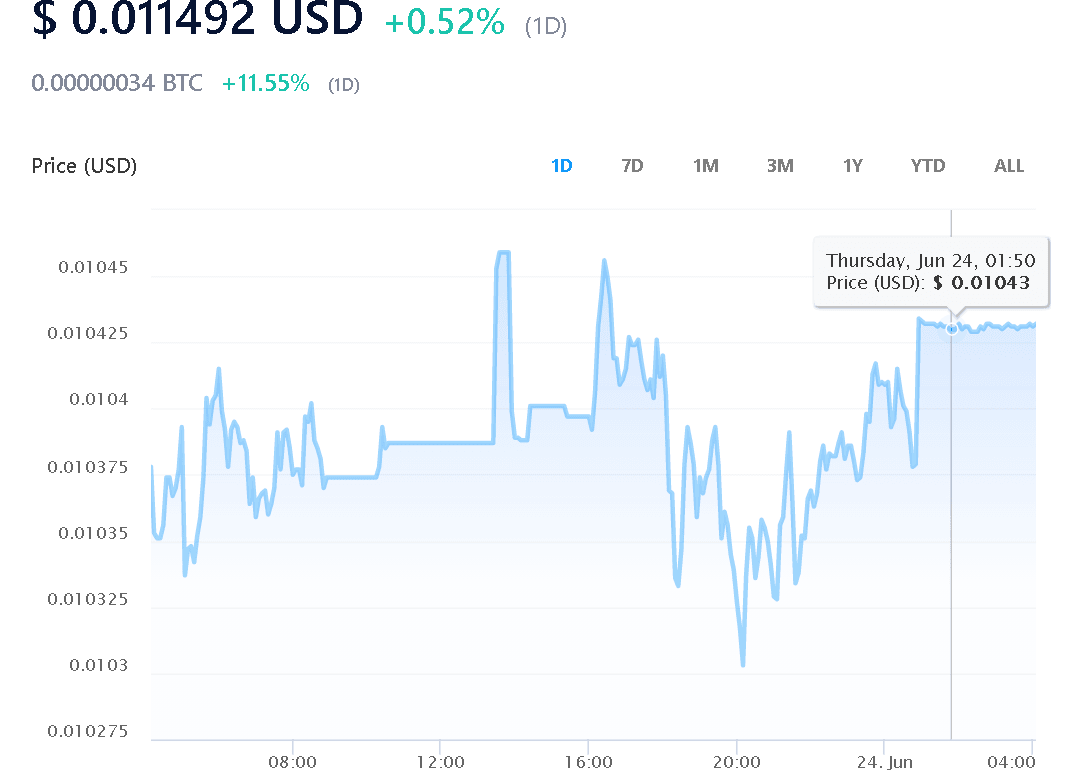Click the highlighted data point marker on chart line
This screenshot has height=775, width=1084.
[952, 328]
